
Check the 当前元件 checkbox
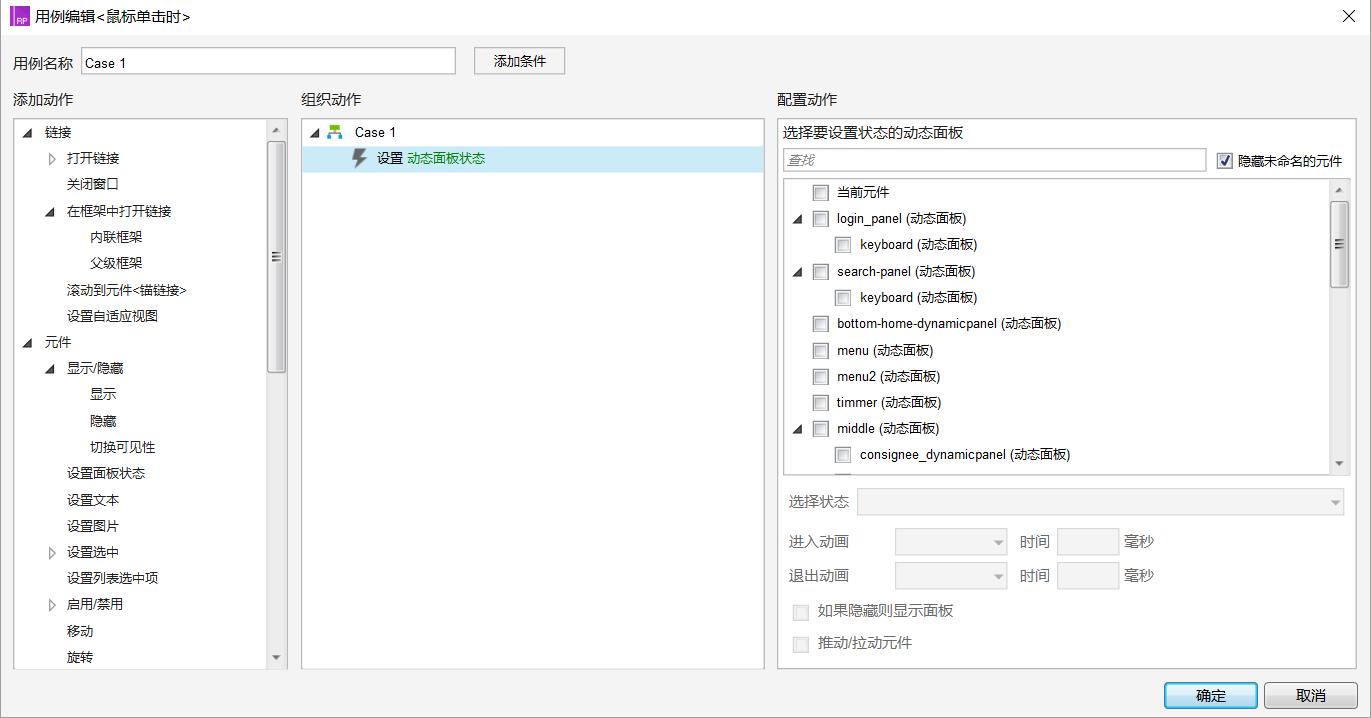tap(821, 192)
